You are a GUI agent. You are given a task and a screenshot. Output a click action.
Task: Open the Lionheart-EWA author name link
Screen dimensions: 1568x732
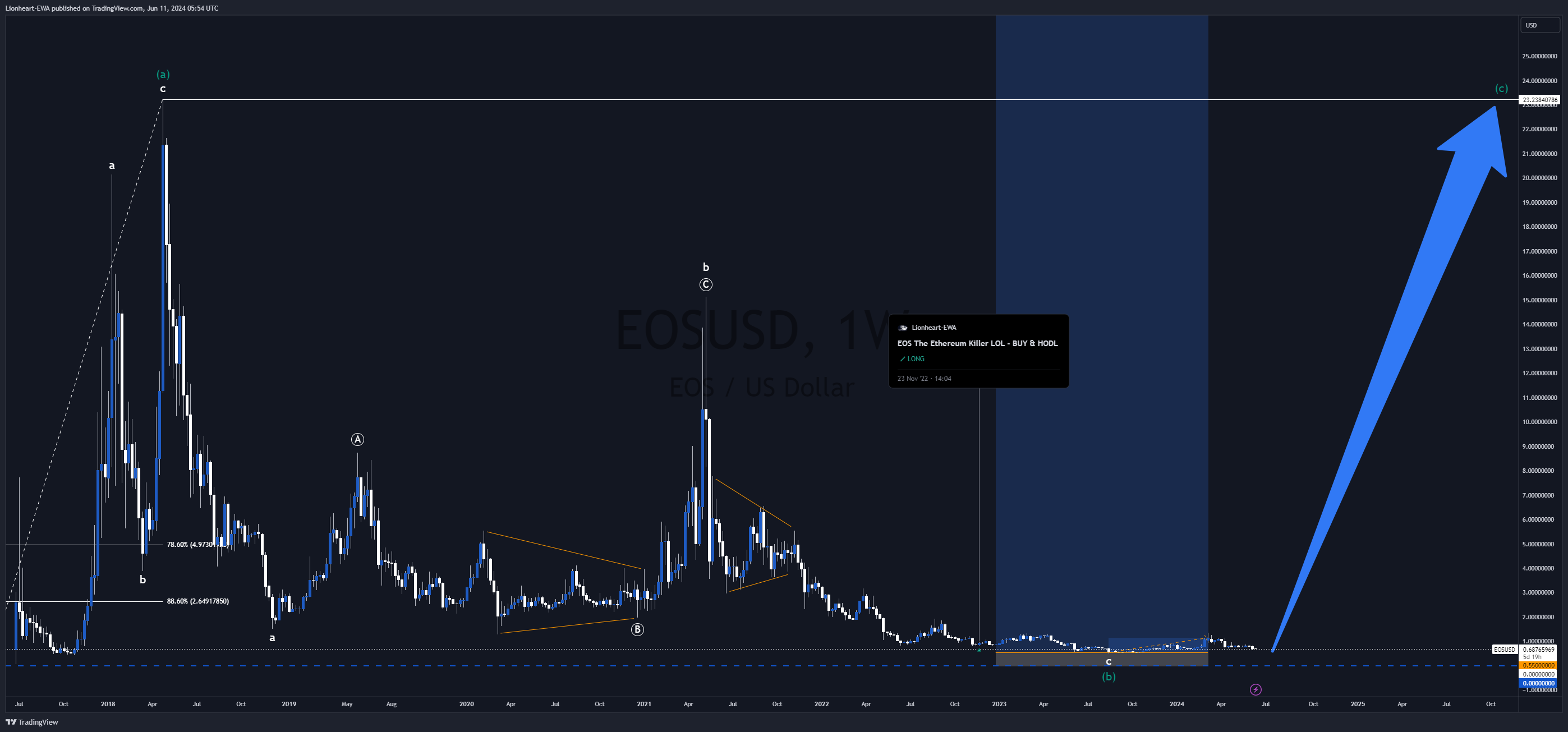(x=934, y=328)
